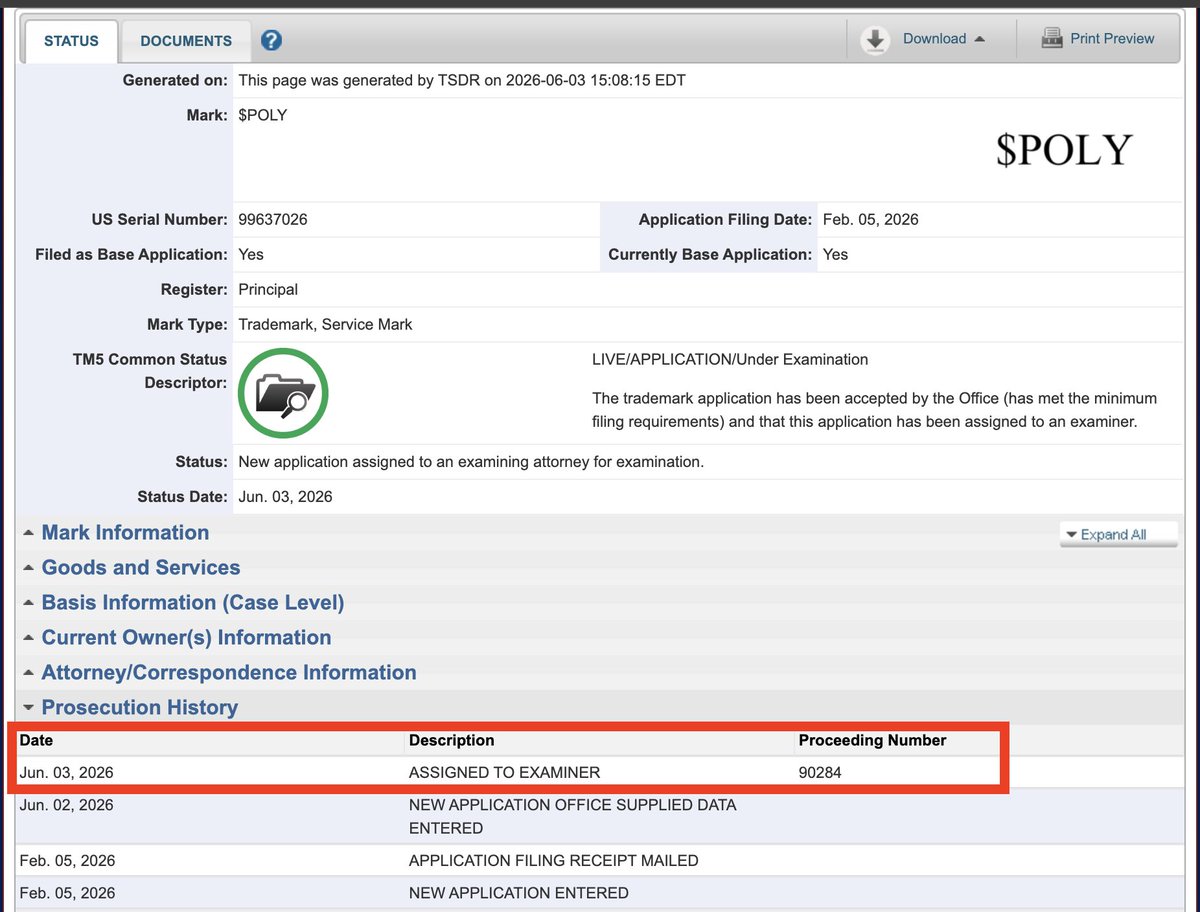
Task: Click the ASSIGNED TO EXAMINER row description
Action: tap(504, 772)
